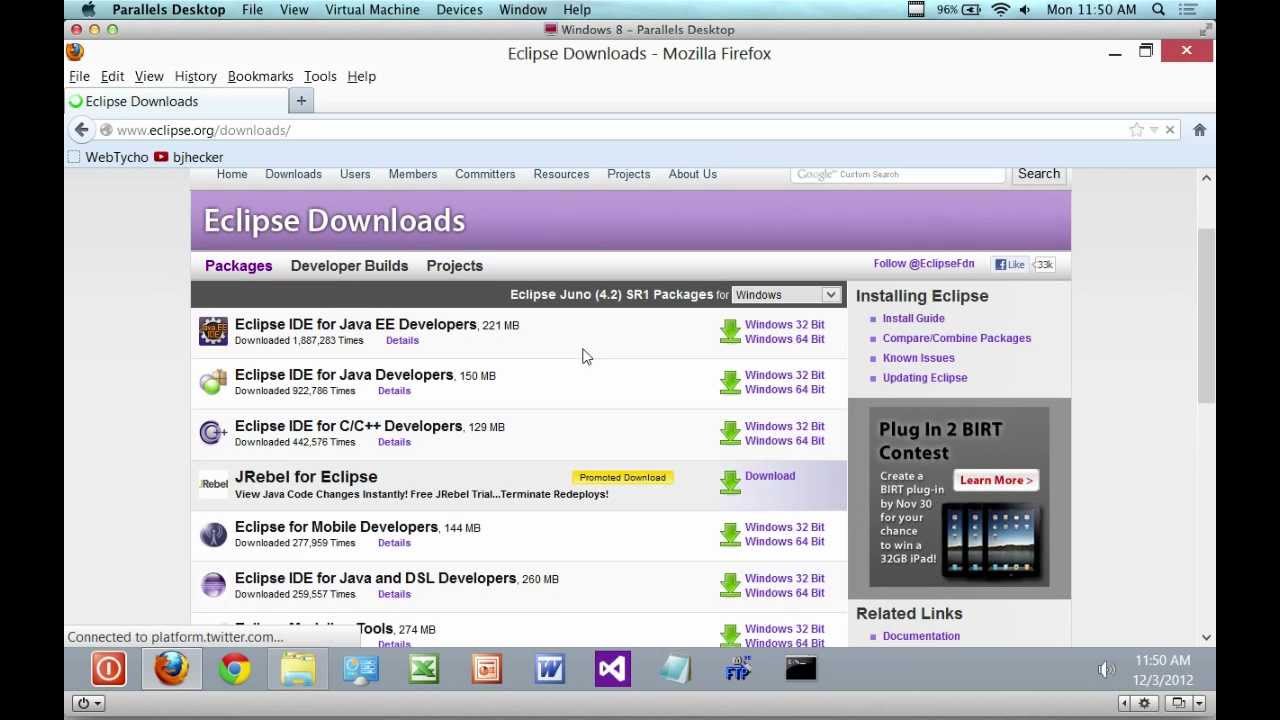Open the FTP client in taskbar
Image resolution: width=1280 pixels, height=720 pixels.
click(738, 669)
